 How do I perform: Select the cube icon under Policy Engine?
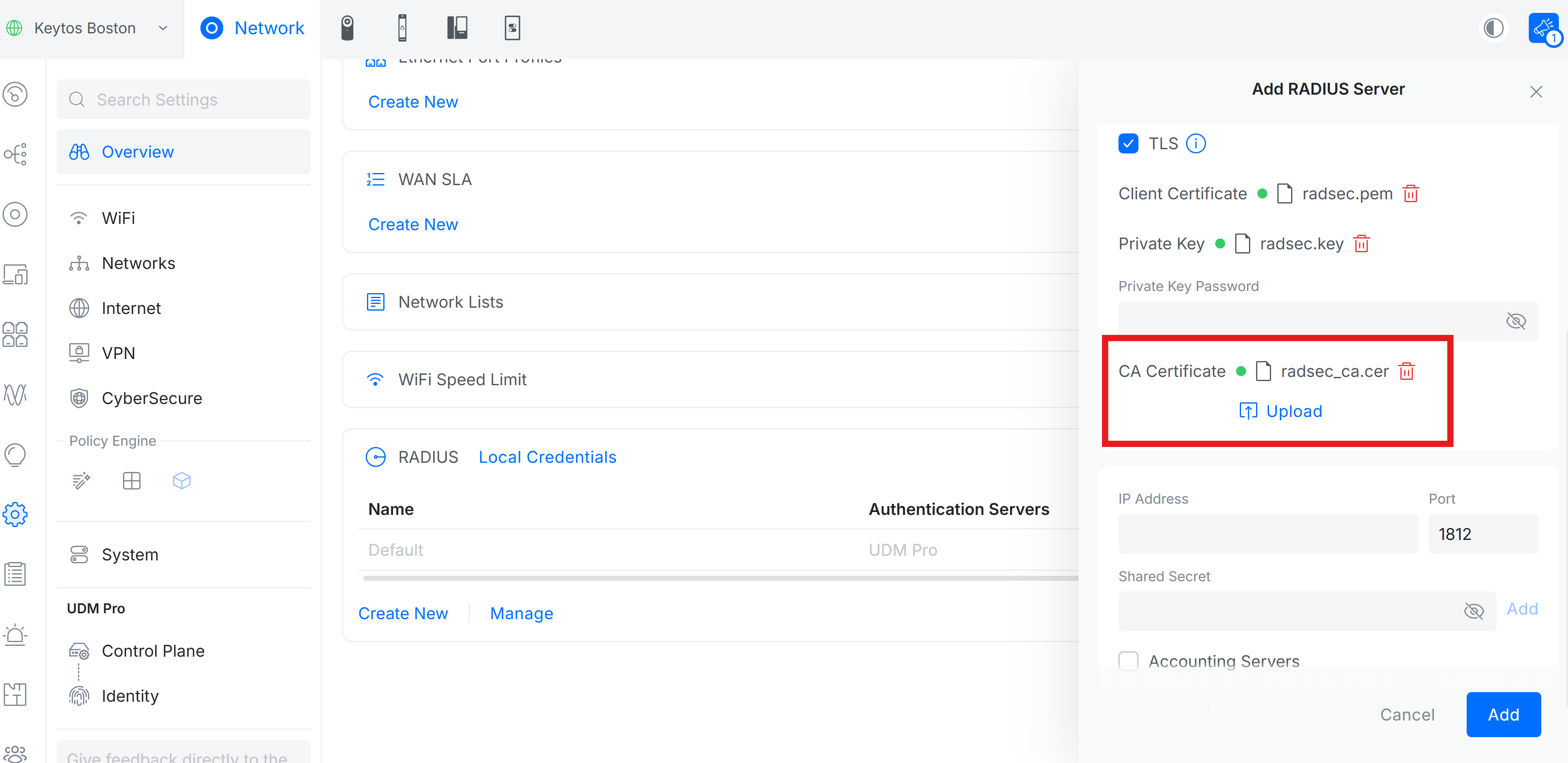point(181,481)
